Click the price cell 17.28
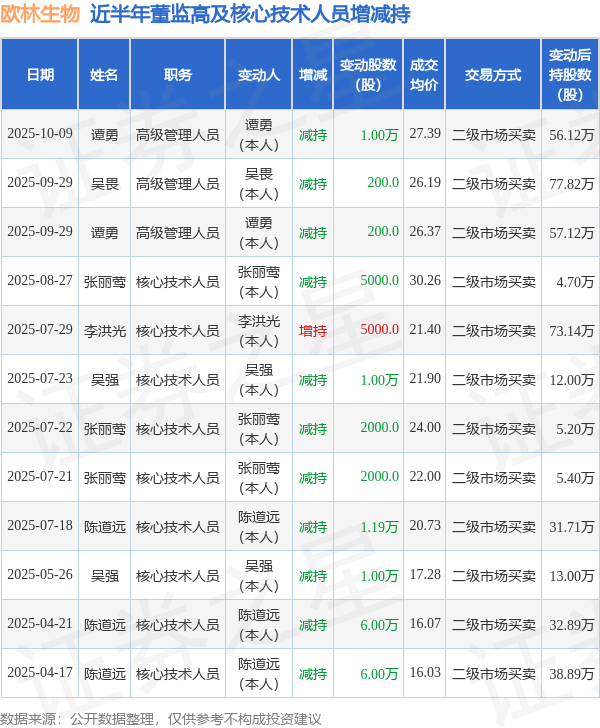Viewport: 600px width, 728px height. [x=424, y=574]
